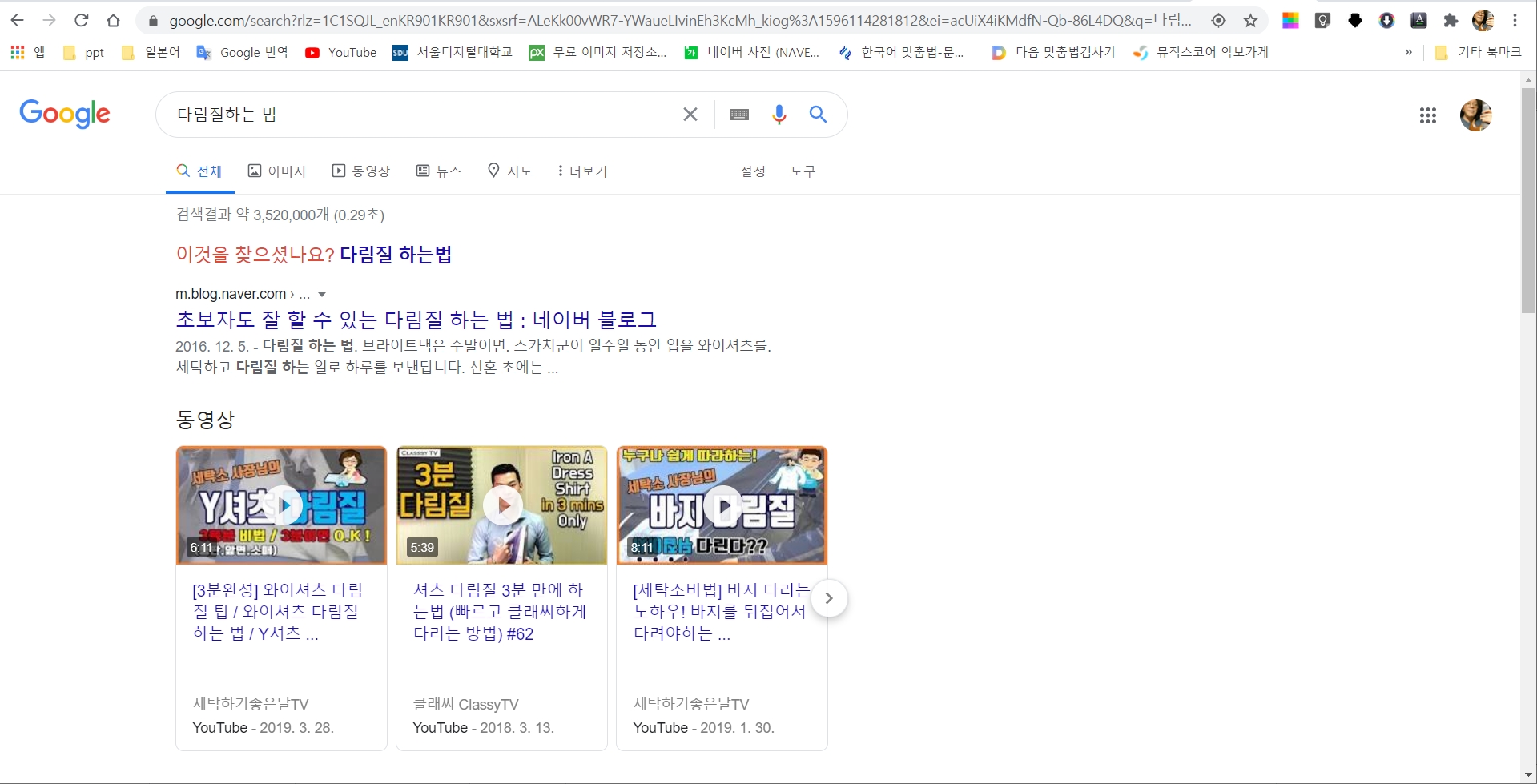
Task: Open the 일본어 bookmark folder
Action: tap(151, 53)
